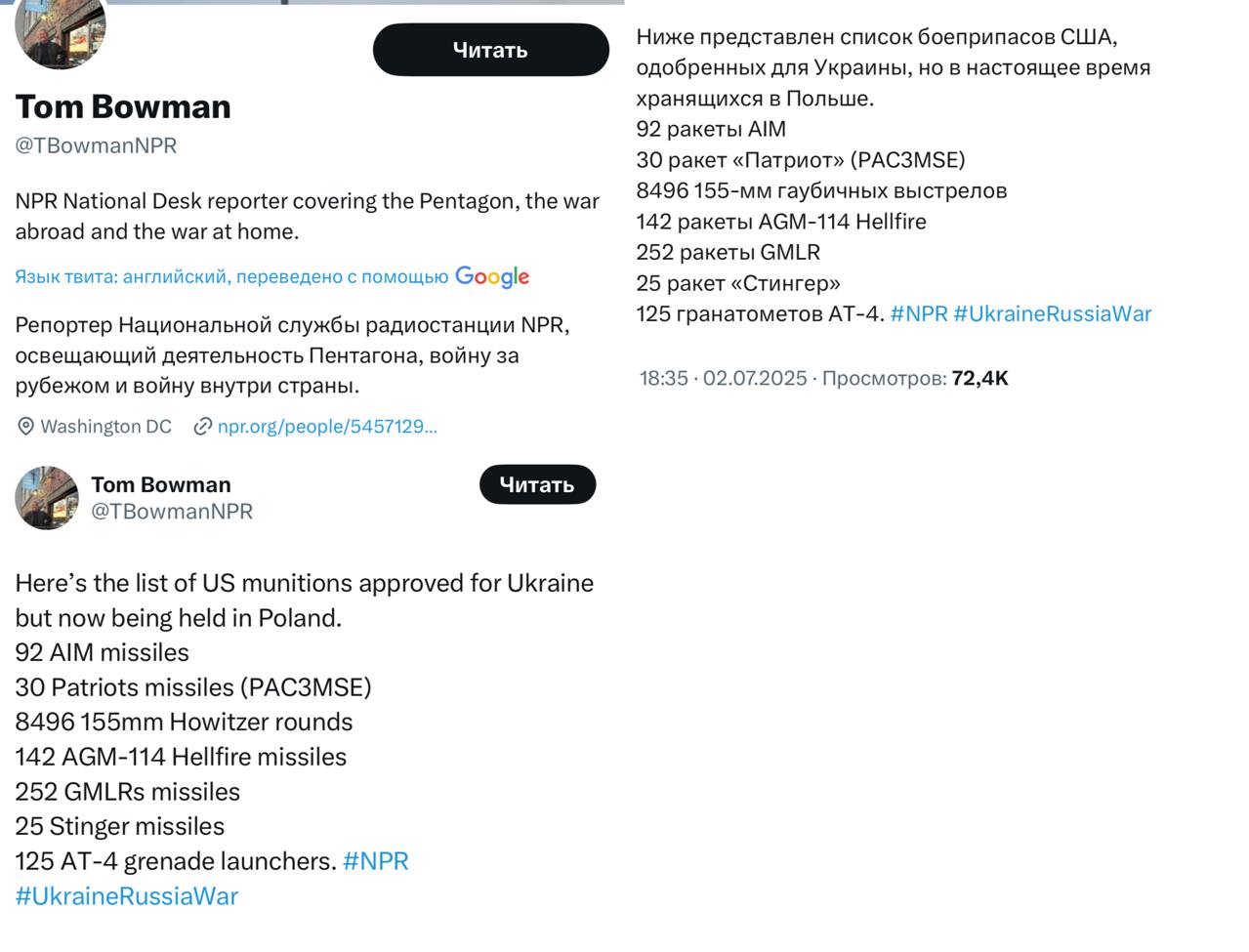Open the #NPR hashtag in the Russian translation
The width and height of the screenshot is (1249, 952).
[x=919, y=314]
